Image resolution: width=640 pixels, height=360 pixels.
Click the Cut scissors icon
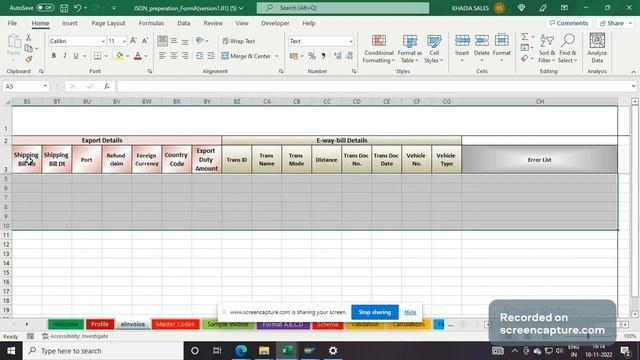click(x=29, y=38)
